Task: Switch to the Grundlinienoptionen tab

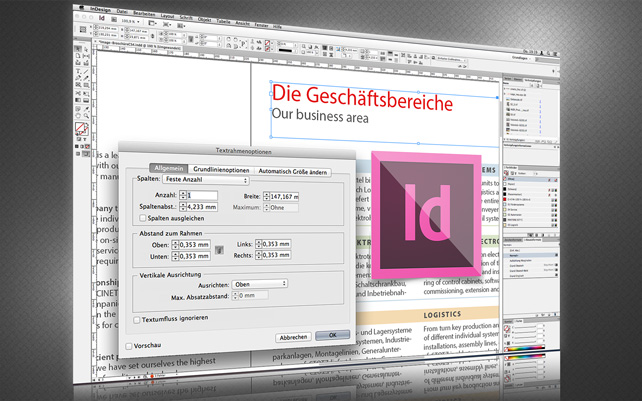Action: [x=221, y=170]
